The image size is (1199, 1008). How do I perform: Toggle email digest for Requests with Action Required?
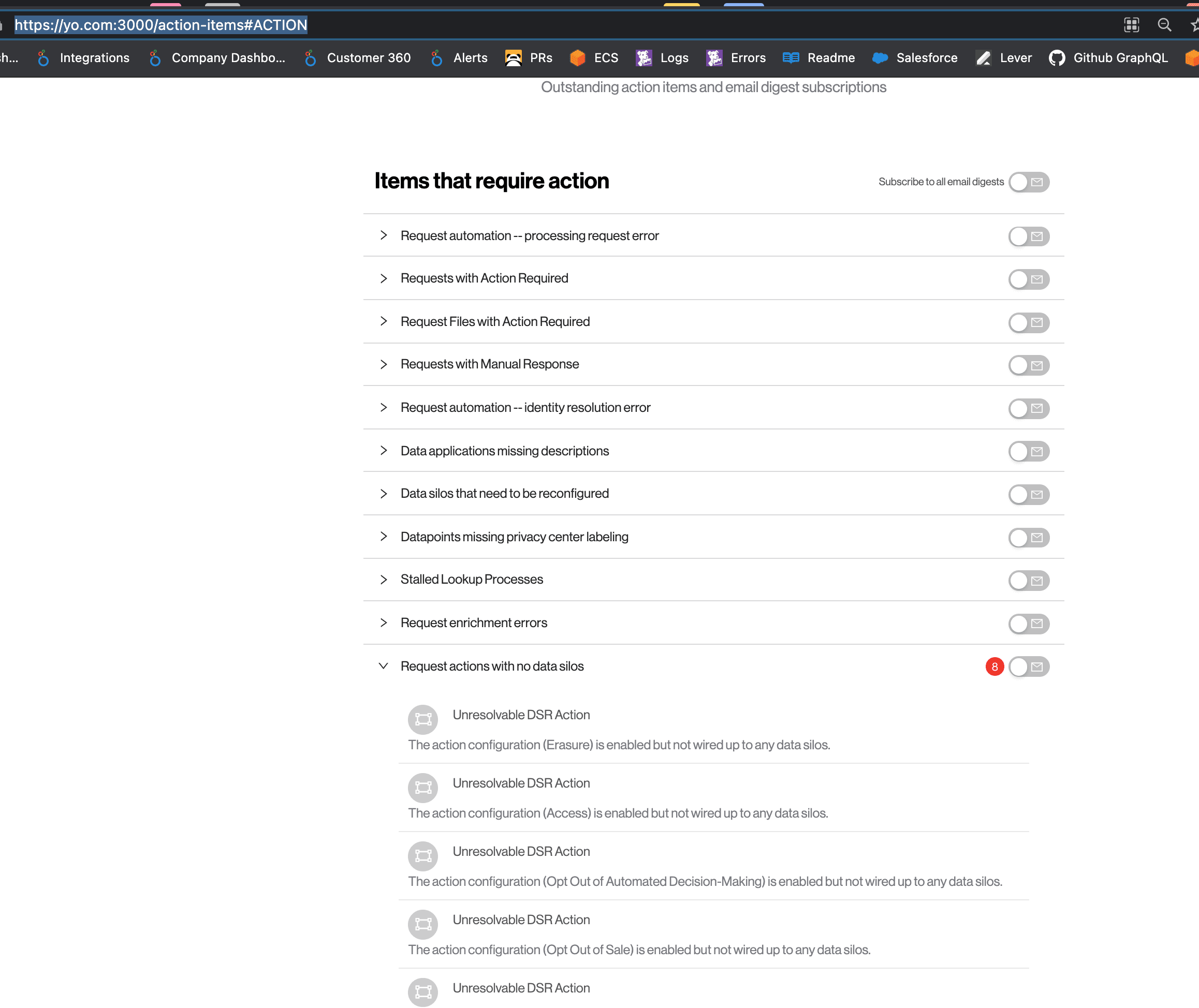pos(1029,279)
